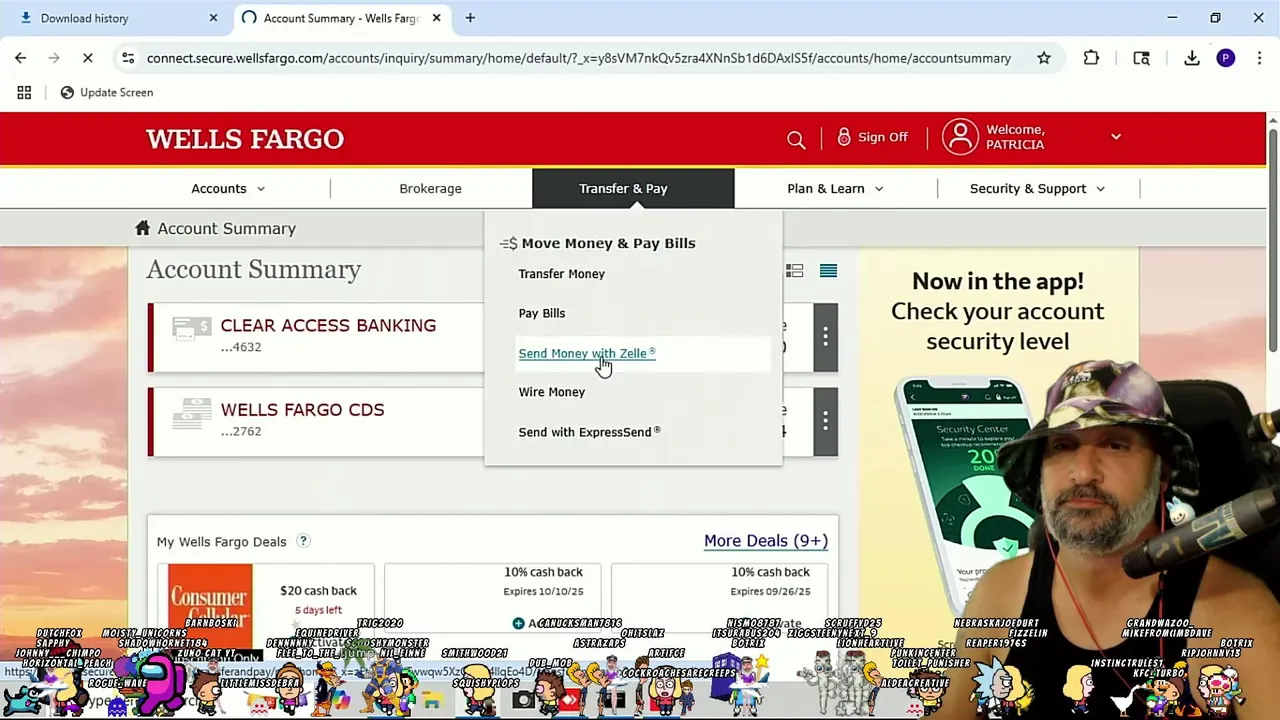Switch to the Download history tab
The width and height of the screenshot is (1280, 720).
point(116,18)
